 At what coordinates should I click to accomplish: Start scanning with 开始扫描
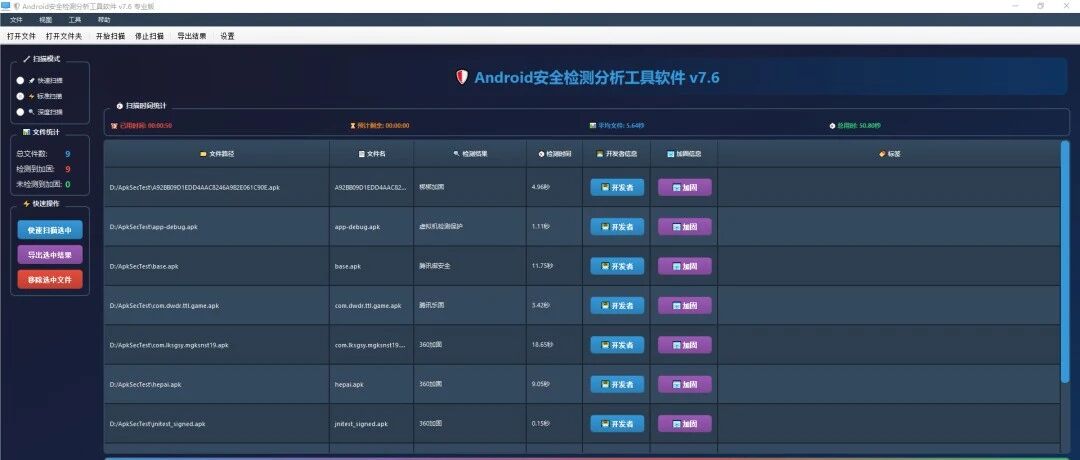[x=110, y=36]
